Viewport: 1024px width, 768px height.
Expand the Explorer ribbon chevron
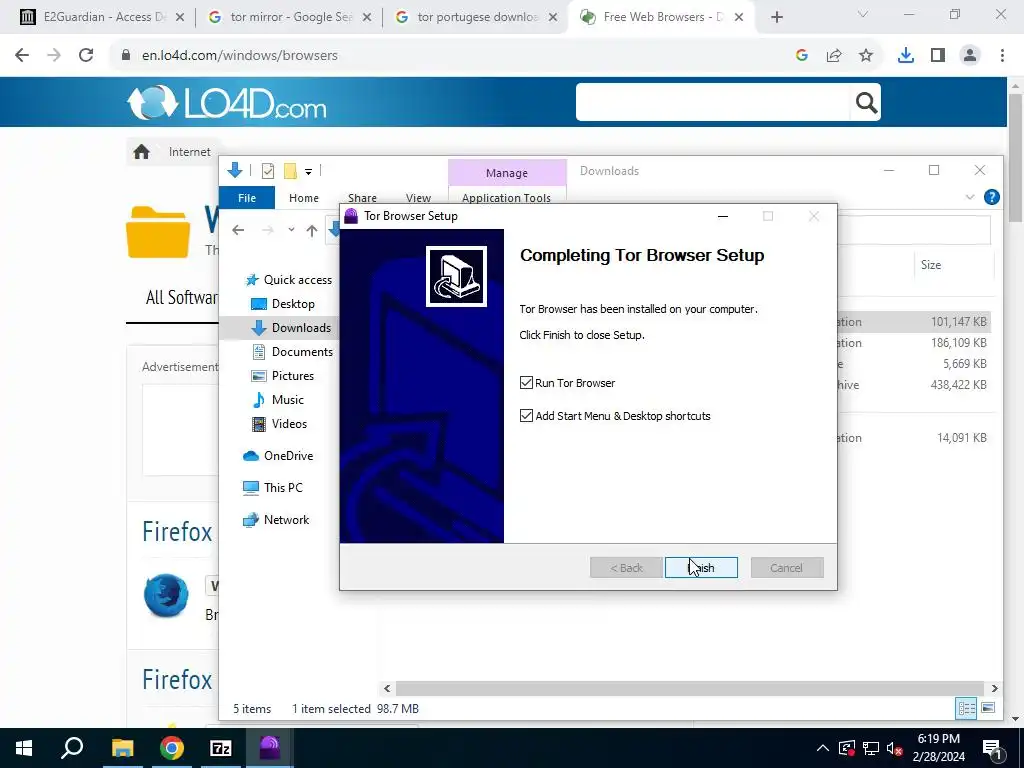[970, 197]
